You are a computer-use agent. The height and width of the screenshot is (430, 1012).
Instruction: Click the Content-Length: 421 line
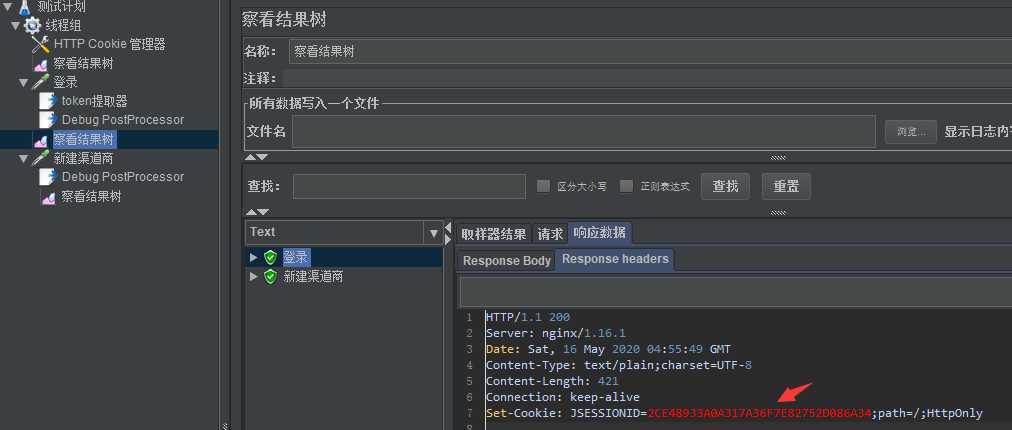[552, 381]
